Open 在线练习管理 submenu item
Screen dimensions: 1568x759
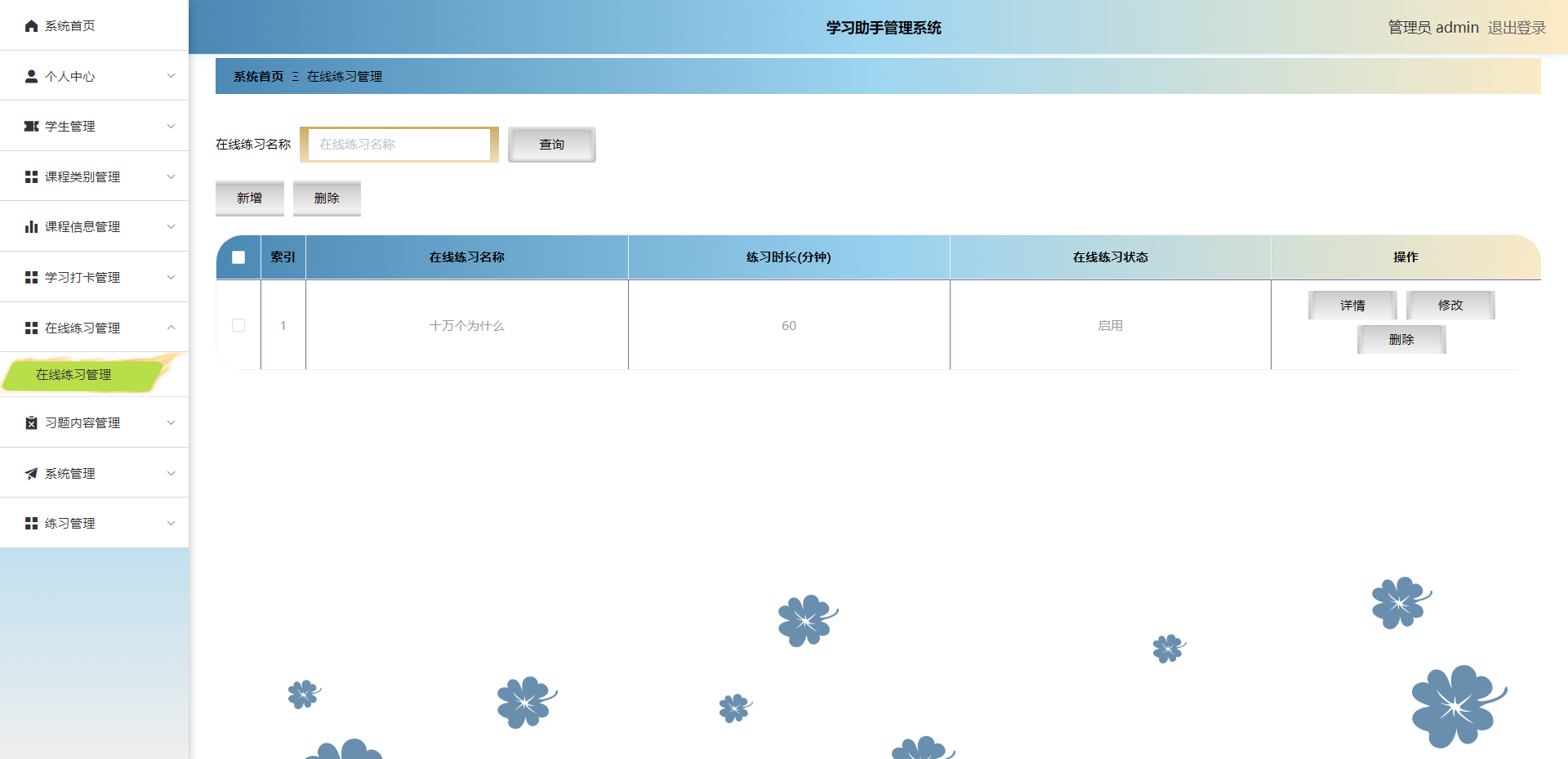tap(75, 375)
